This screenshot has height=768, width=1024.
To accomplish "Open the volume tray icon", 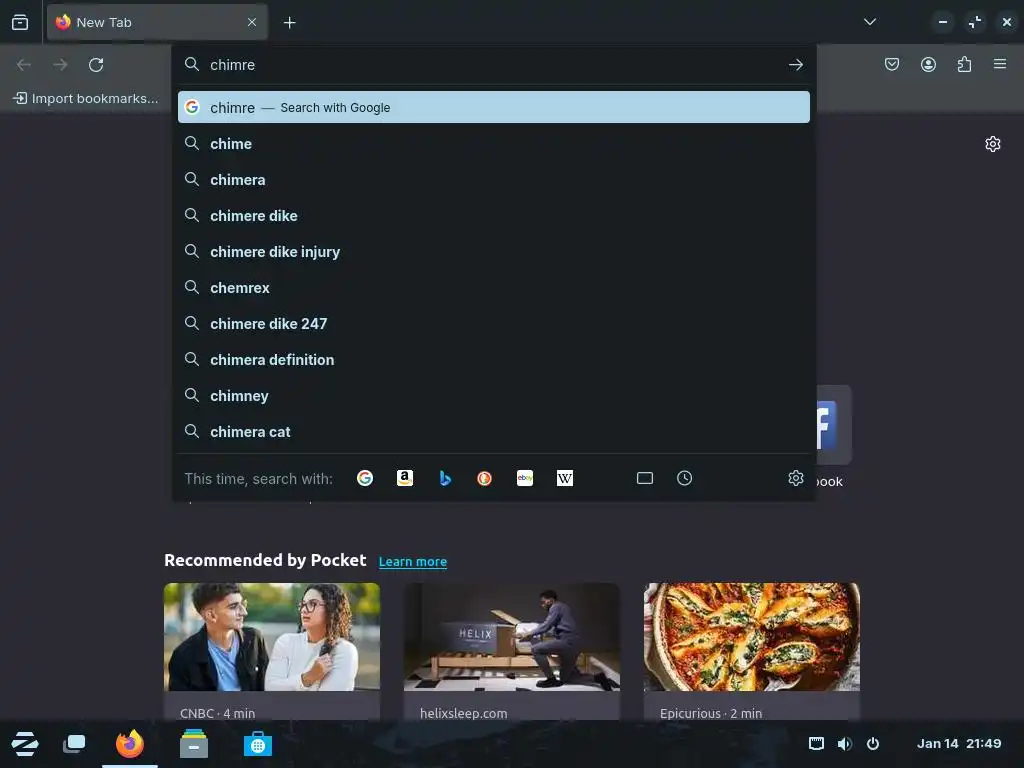I will click(844, 743).
